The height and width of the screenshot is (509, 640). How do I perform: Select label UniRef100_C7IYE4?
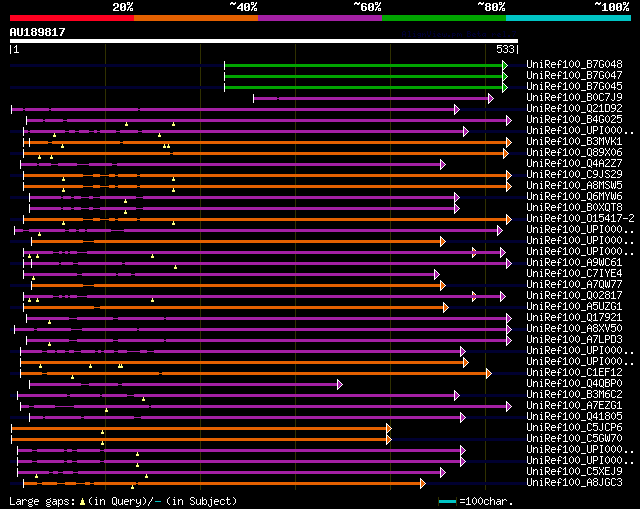pos(574,273)
